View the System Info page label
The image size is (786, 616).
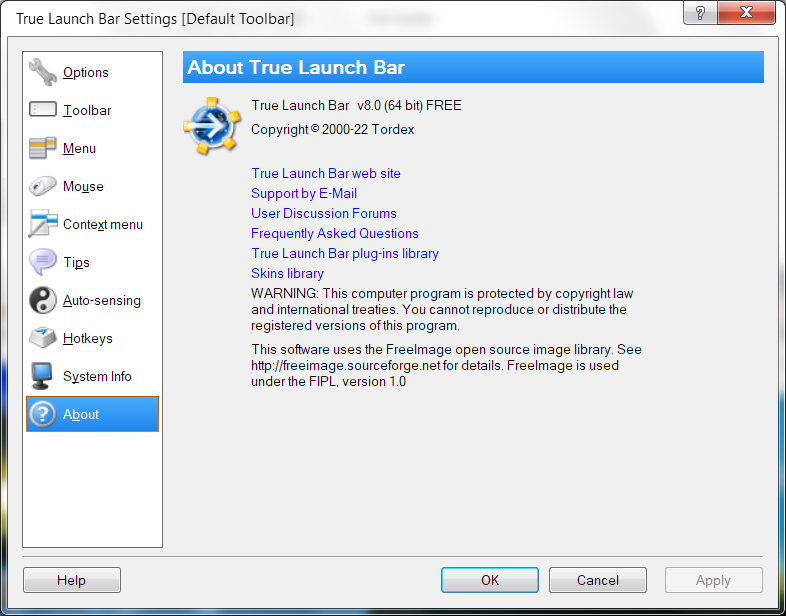tap(97, 376)
